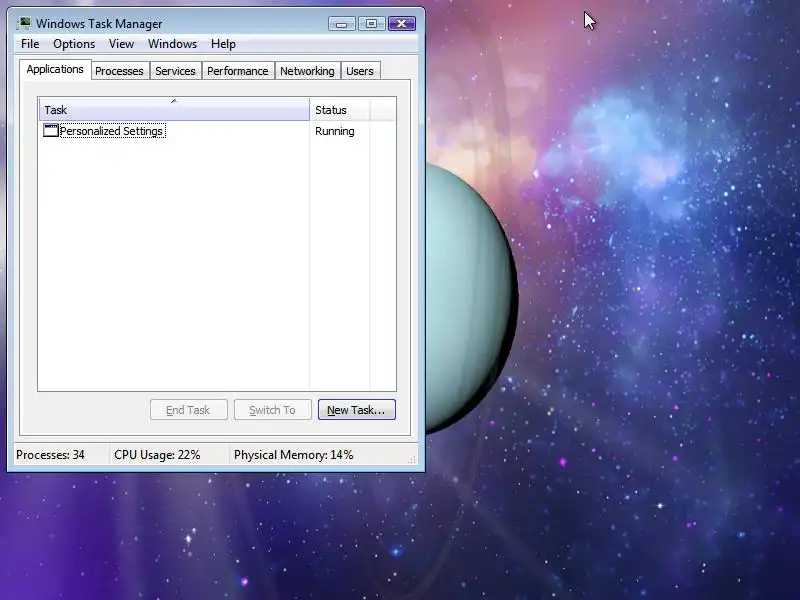Click the Personalized Settings window icon
The width and height of the screenshot is (800, 600).
pyautogui.click(x=51, y=131)
